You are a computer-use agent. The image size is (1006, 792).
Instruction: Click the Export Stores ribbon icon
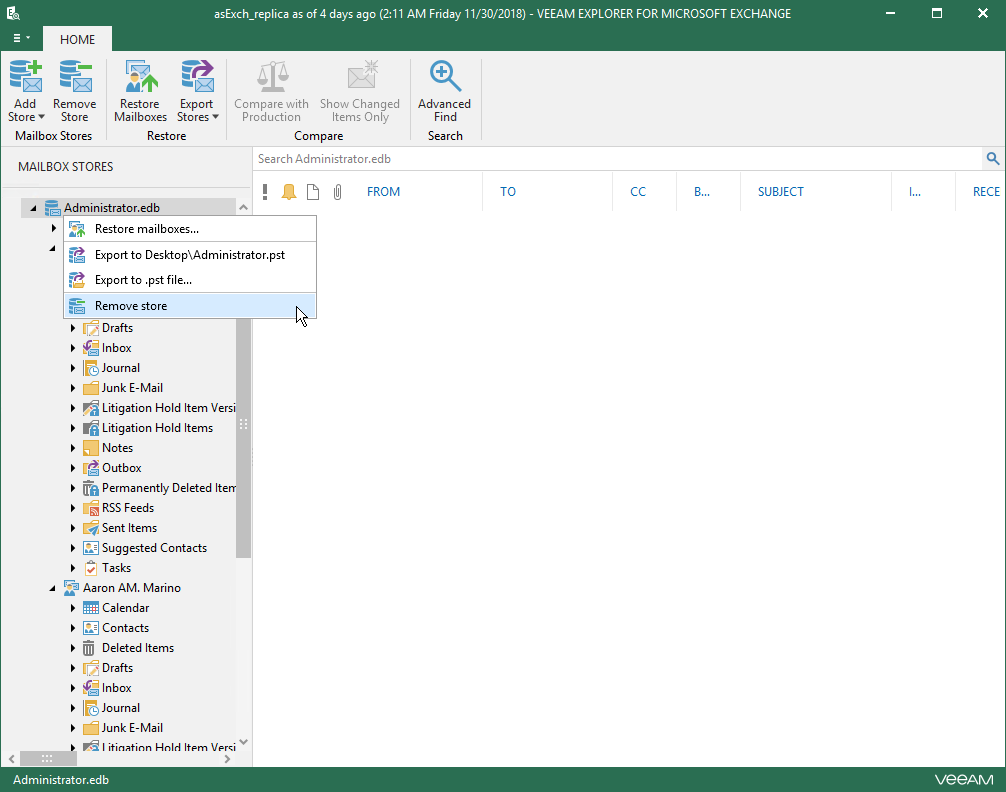pos(196,76)
